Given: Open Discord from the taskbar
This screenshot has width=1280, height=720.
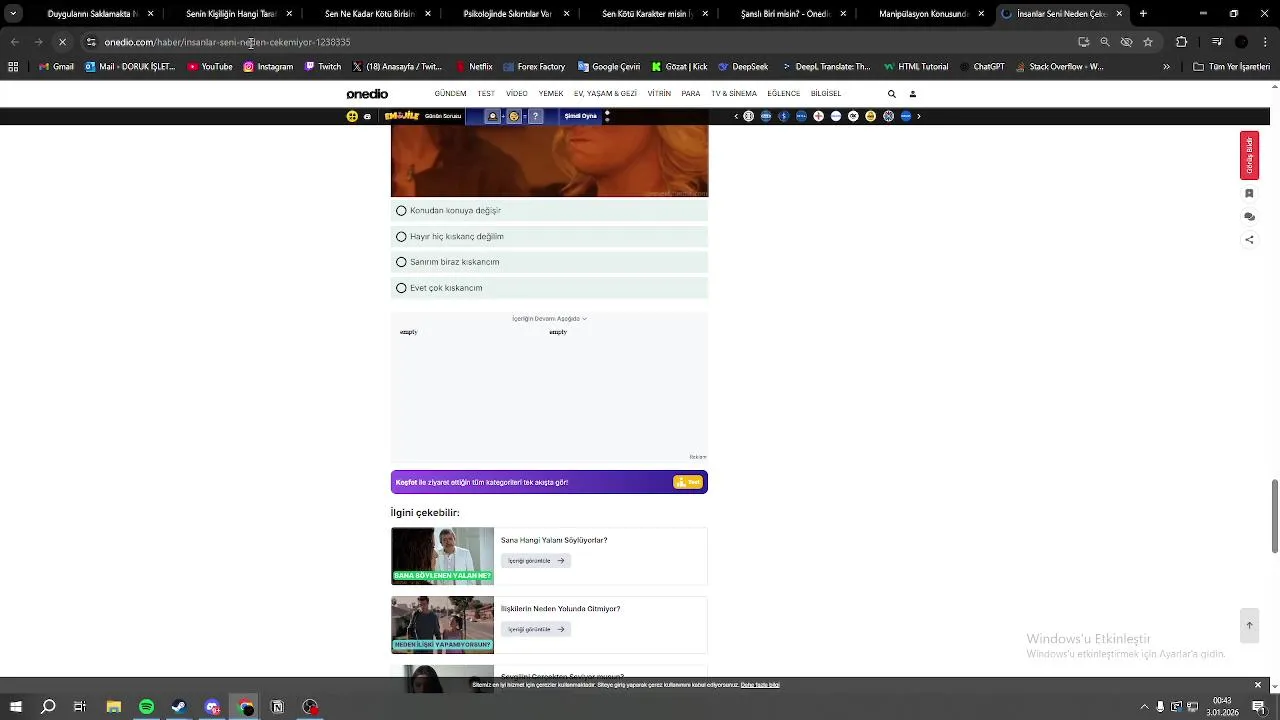Looking at the screenshot, I should click(x=212, y=707).
